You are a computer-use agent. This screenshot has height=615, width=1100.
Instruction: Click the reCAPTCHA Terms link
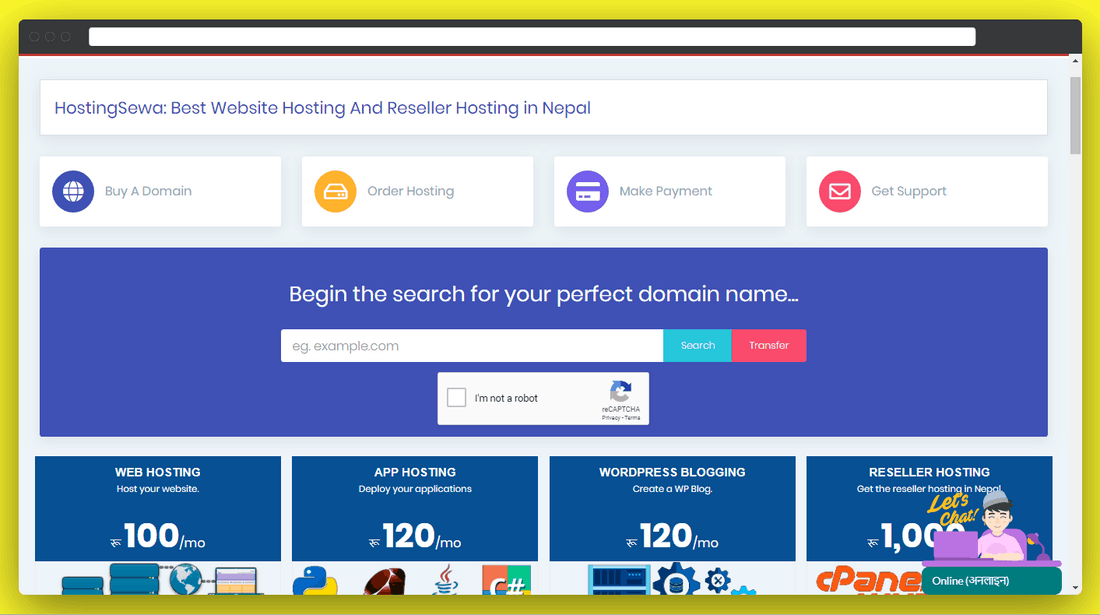pos(633,418)
